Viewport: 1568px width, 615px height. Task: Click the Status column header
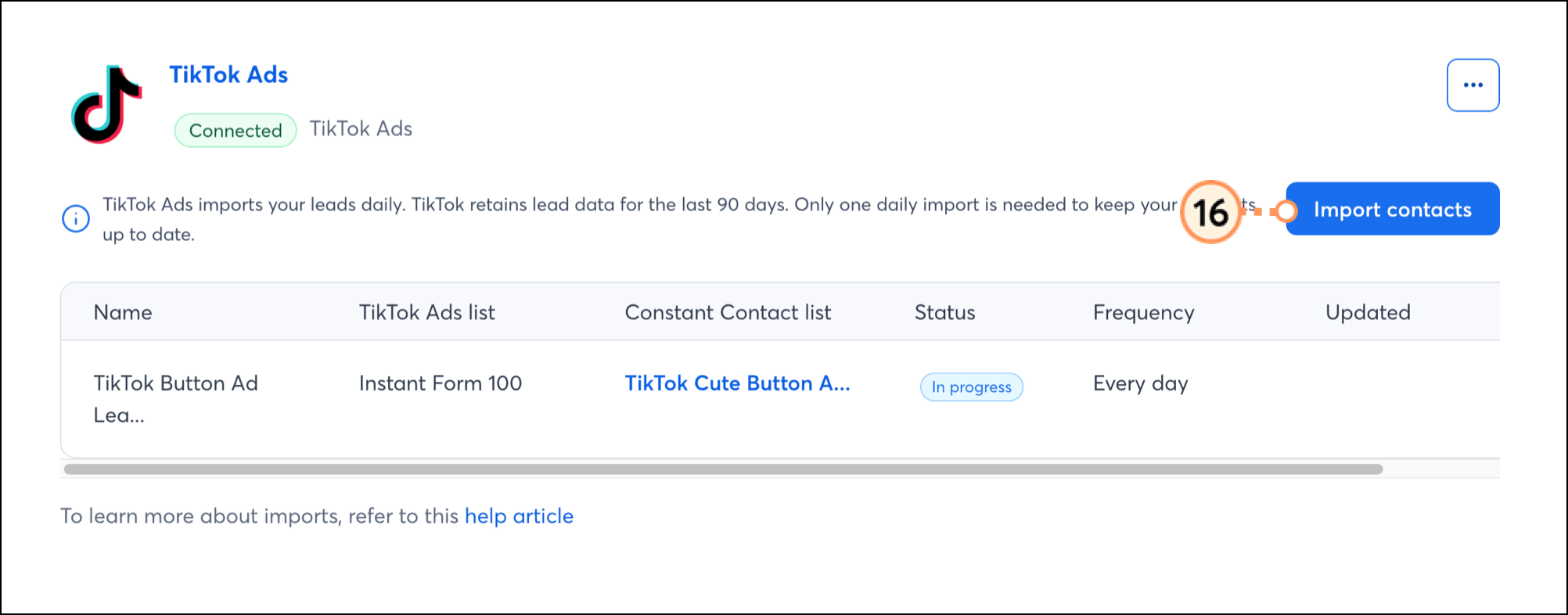[944, 311]
